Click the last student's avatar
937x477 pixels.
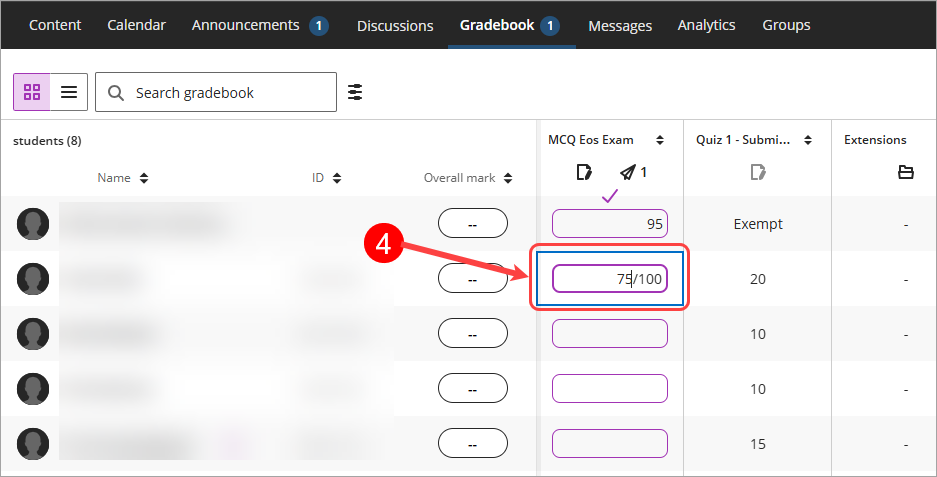pos(33,444)
